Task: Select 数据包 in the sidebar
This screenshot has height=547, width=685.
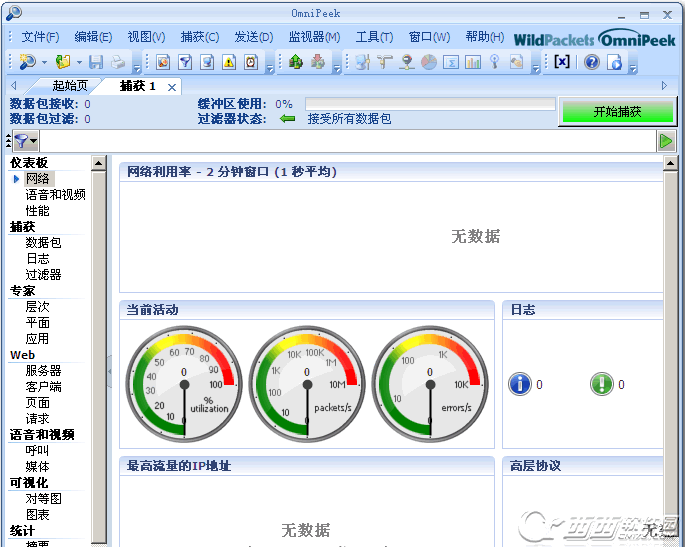Action: point(43,242)
